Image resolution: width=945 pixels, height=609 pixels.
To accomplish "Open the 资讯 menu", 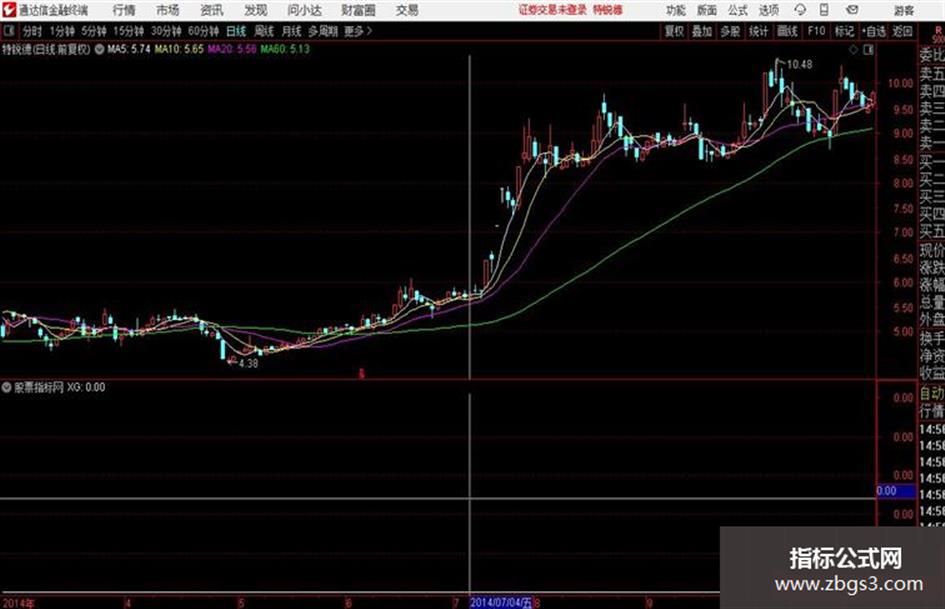I will click(x=212, y=10).
